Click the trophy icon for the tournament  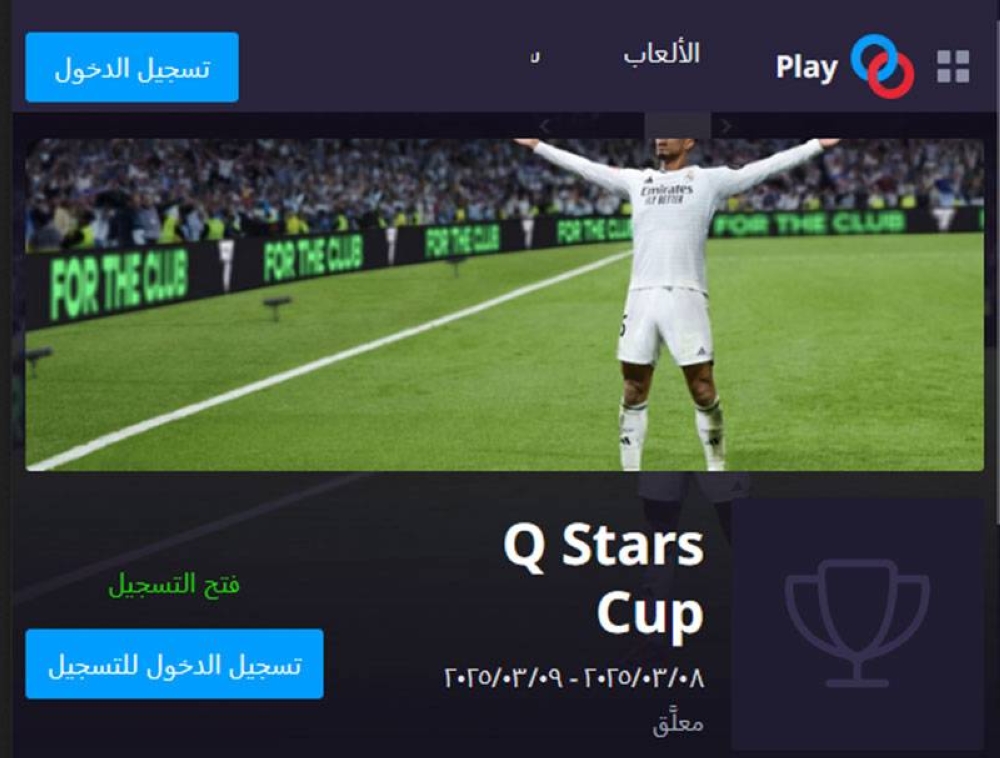pyautogui.click(x=857, y=623)
